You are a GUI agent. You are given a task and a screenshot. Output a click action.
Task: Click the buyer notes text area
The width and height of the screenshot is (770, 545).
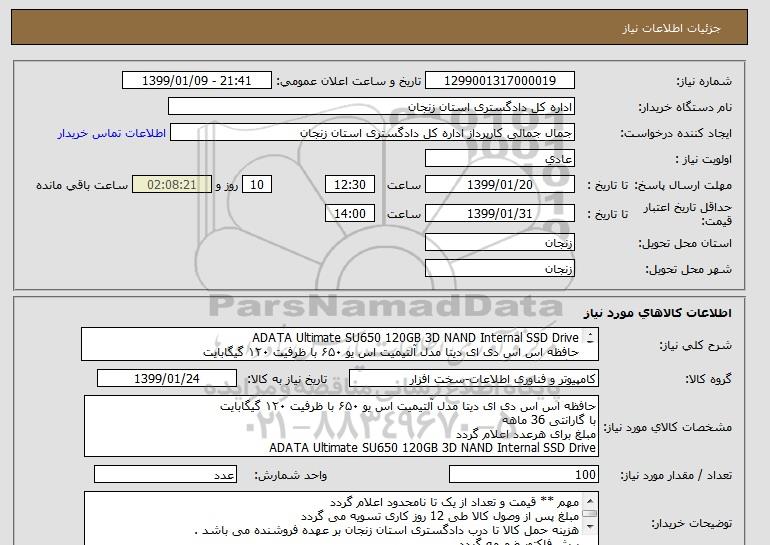coord(341,518)
